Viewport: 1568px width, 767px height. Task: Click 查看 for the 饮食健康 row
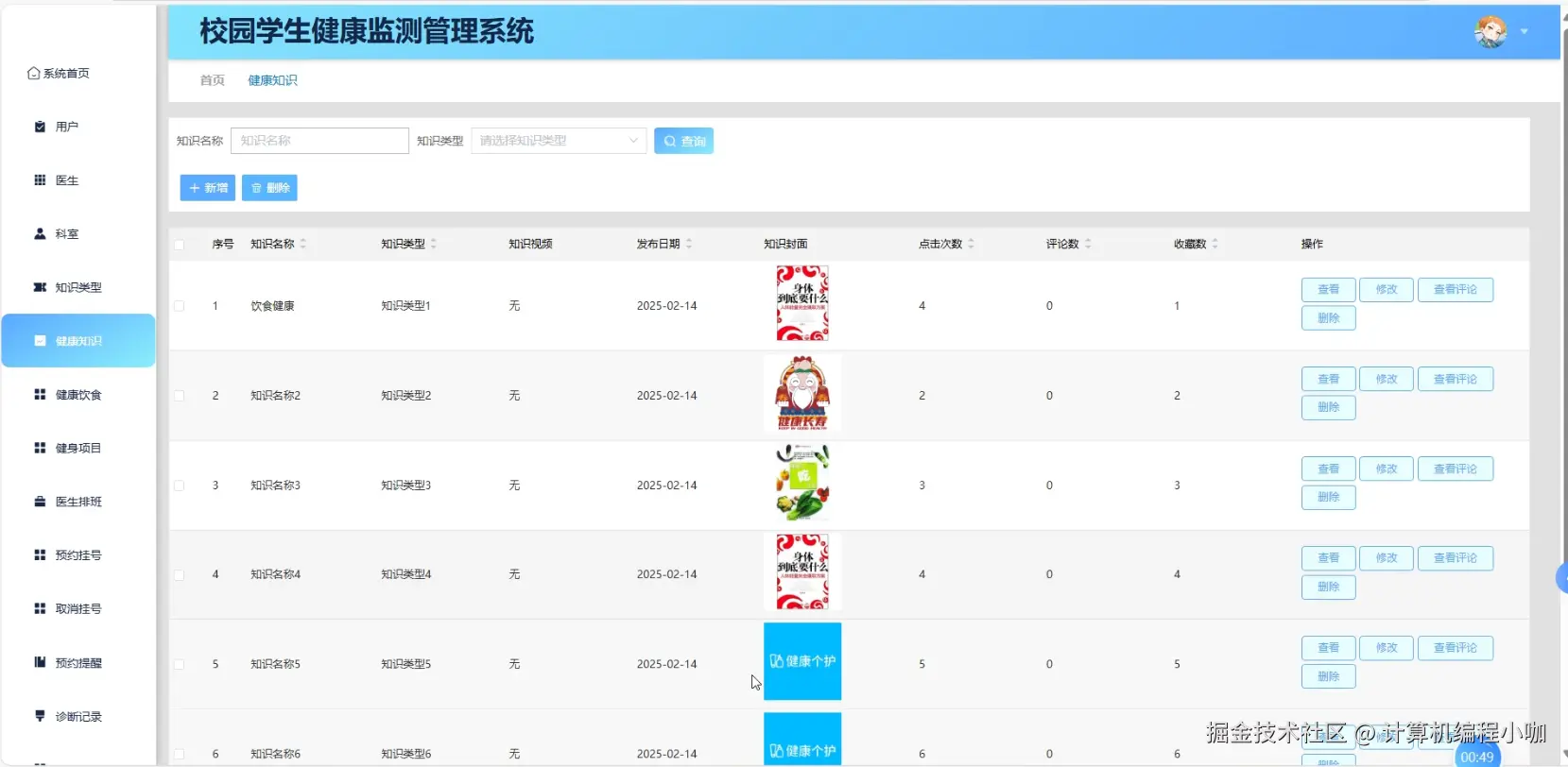coord(1328,290)
